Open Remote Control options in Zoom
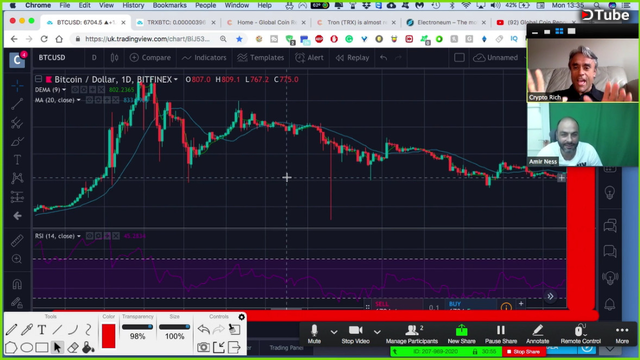Image resolution: width=640 pixels, height=360 pixels. coord(580,334)
